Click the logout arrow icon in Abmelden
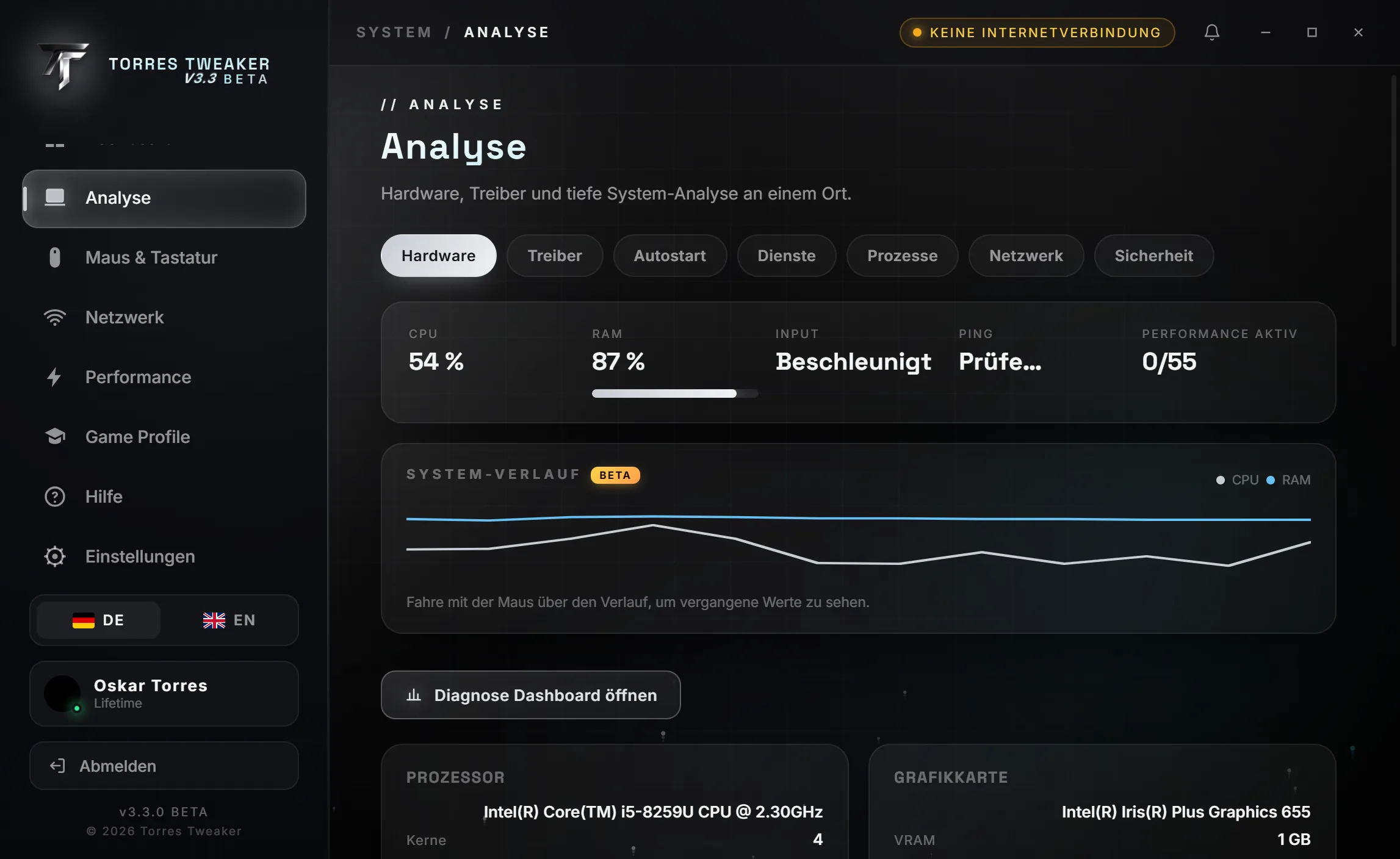1400x859 pixels. click(x=57, y=766)
